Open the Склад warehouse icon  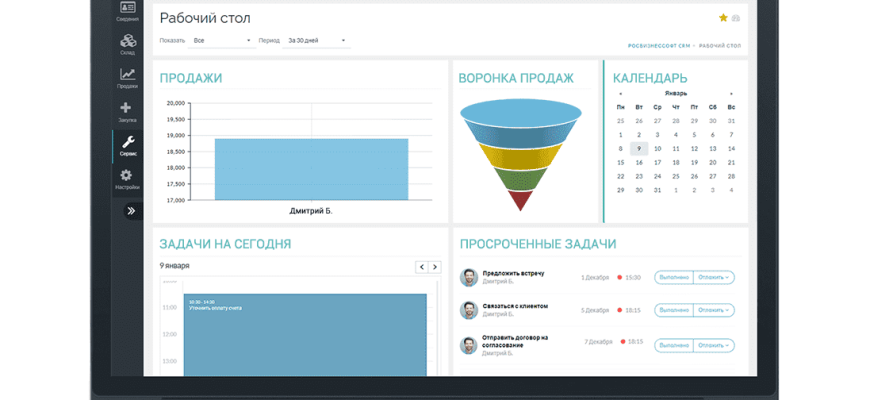pos(127,45)
